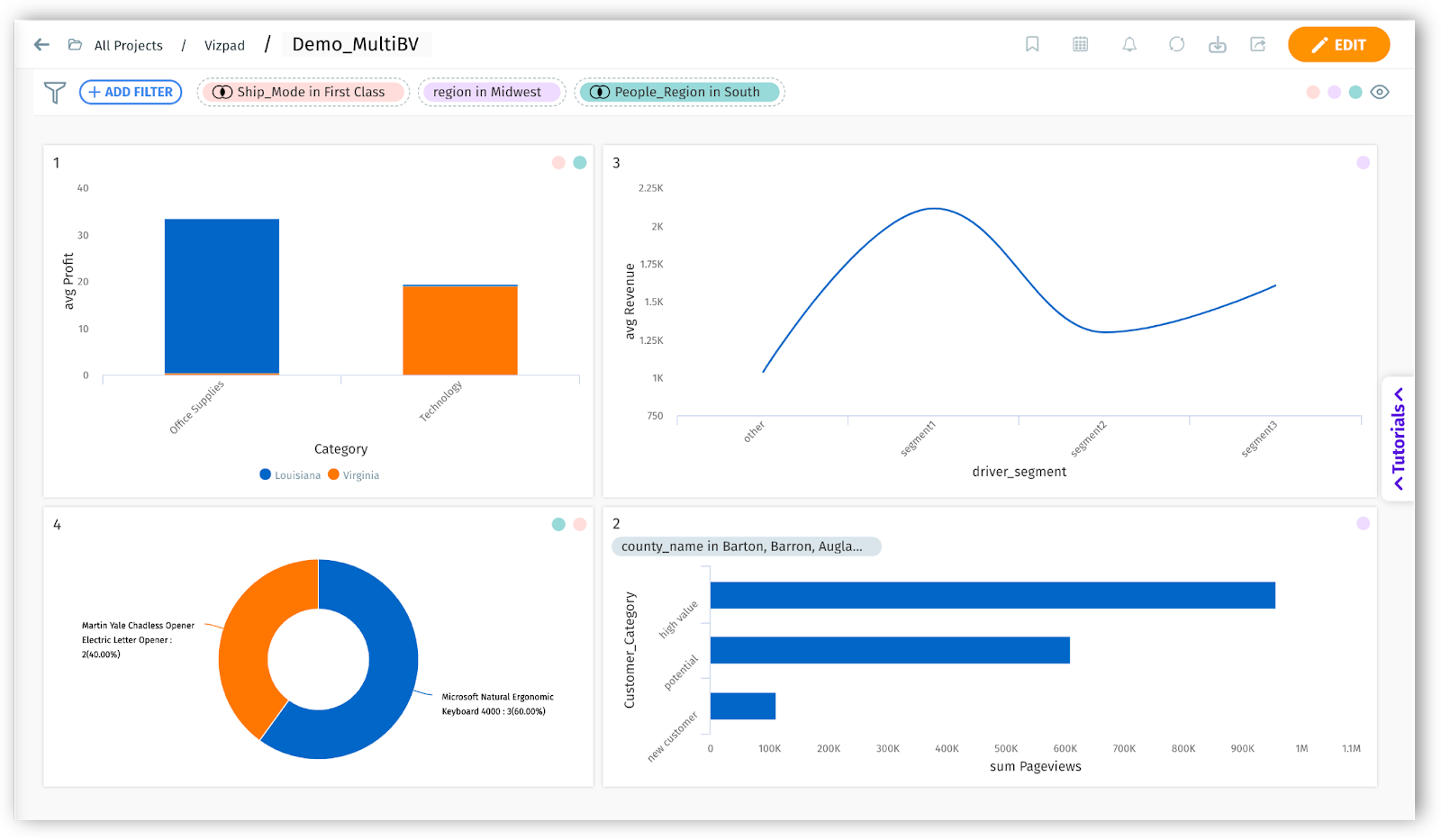Toggle the Louisiana legend item
1441x840 pixels.
290,474
